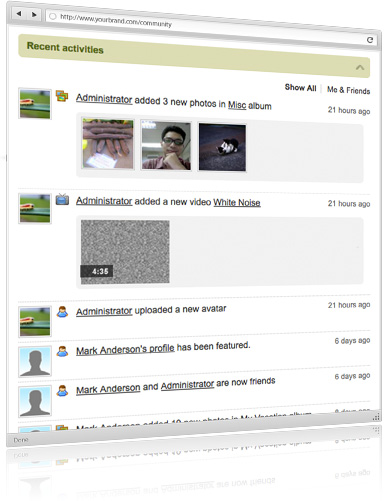387x501 pixels.
Task: Click the browser forward arrow button
Action: point(34,14)
